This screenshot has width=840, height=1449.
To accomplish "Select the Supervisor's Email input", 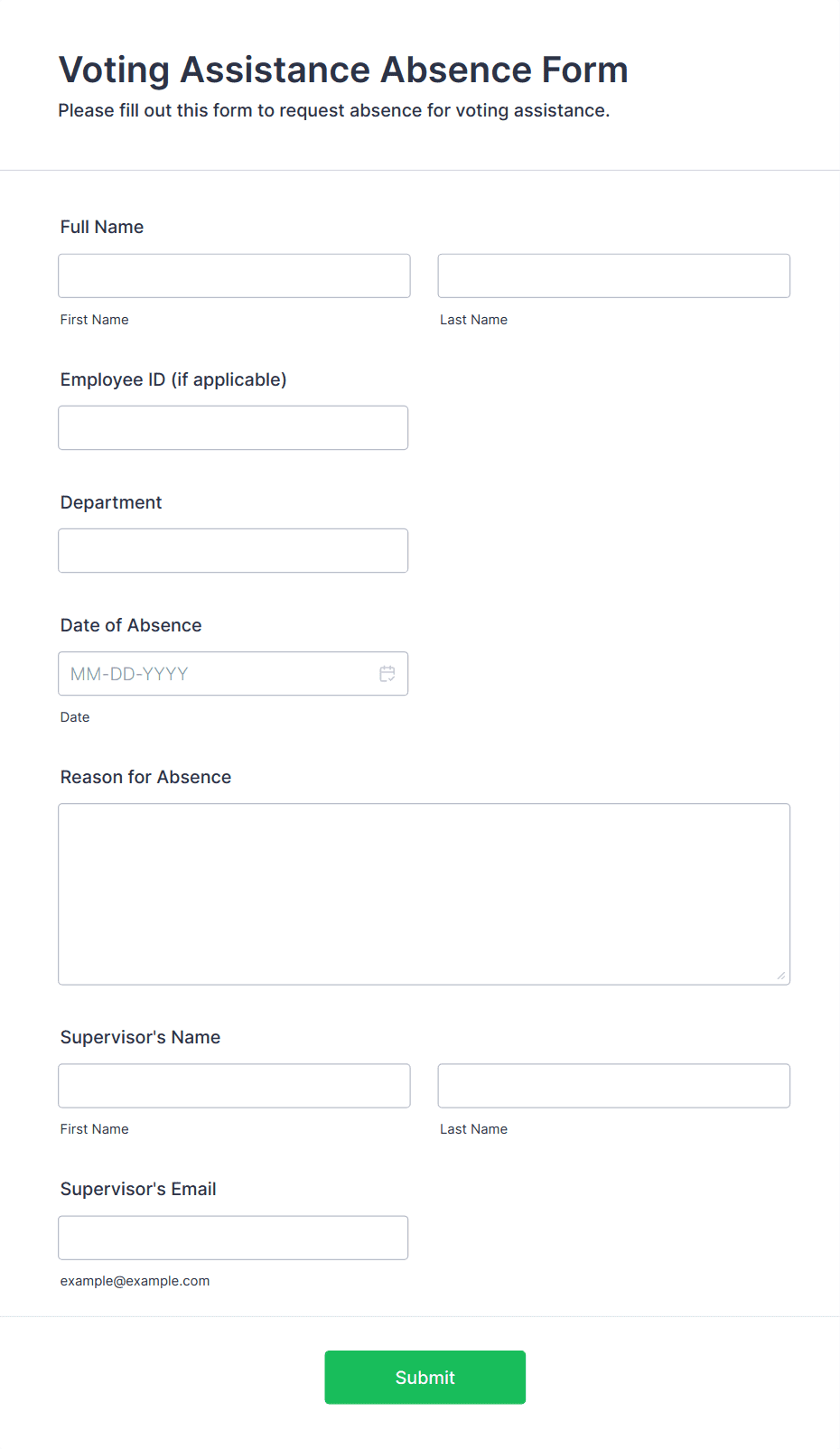I will click(x=233, y=1238).
